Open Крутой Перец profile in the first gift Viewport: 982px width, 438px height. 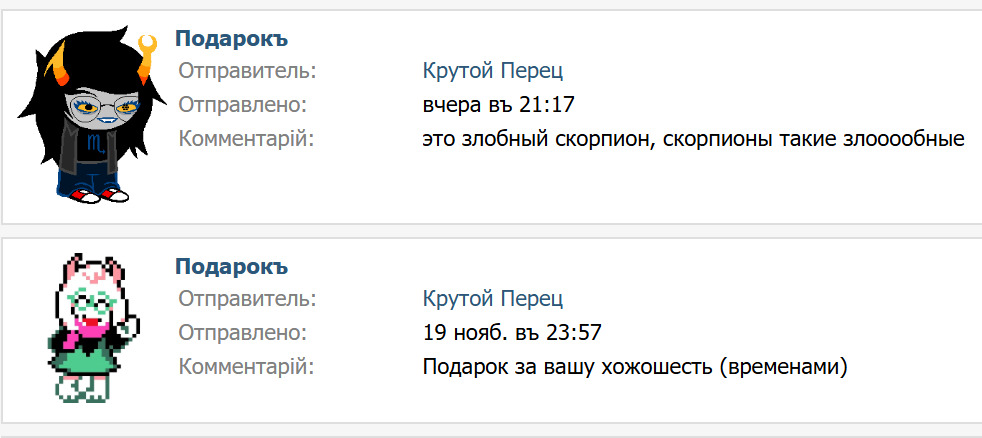coord(493,71)
